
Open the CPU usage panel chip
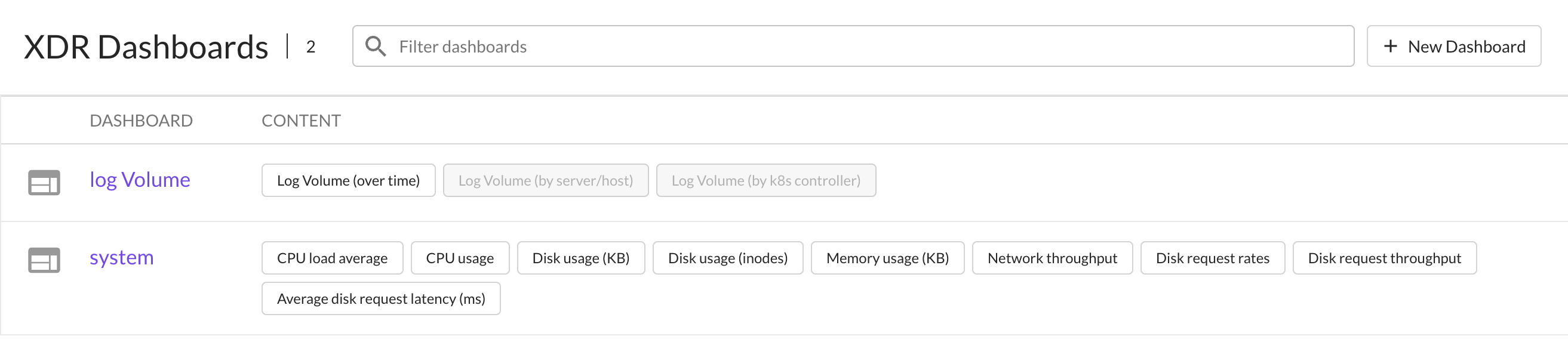coord(460,258)
